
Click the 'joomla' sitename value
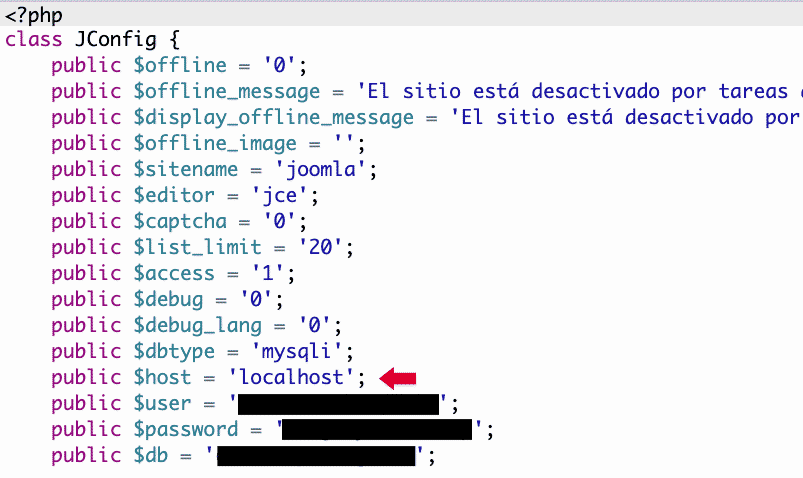(321, 170)
